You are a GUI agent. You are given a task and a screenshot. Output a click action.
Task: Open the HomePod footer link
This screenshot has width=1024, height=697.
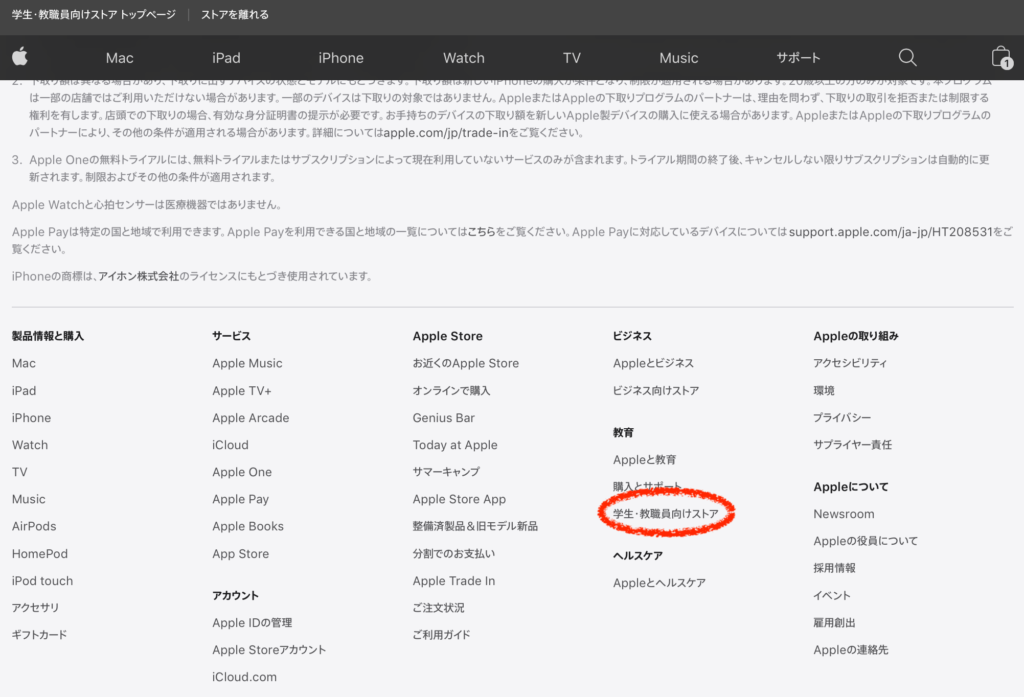tap(40, 553)
